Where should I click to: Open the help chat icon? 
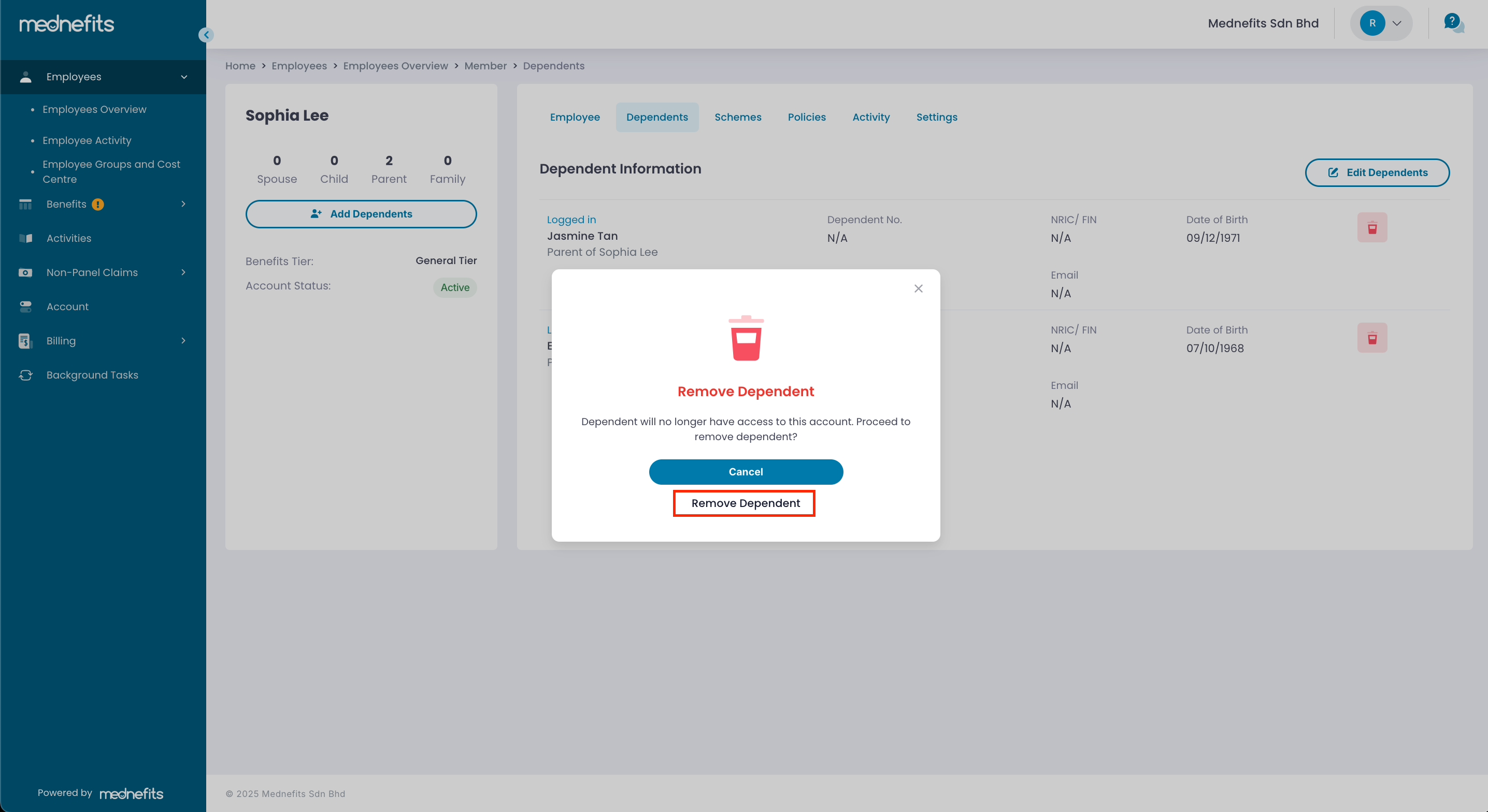click(1453, 23)
